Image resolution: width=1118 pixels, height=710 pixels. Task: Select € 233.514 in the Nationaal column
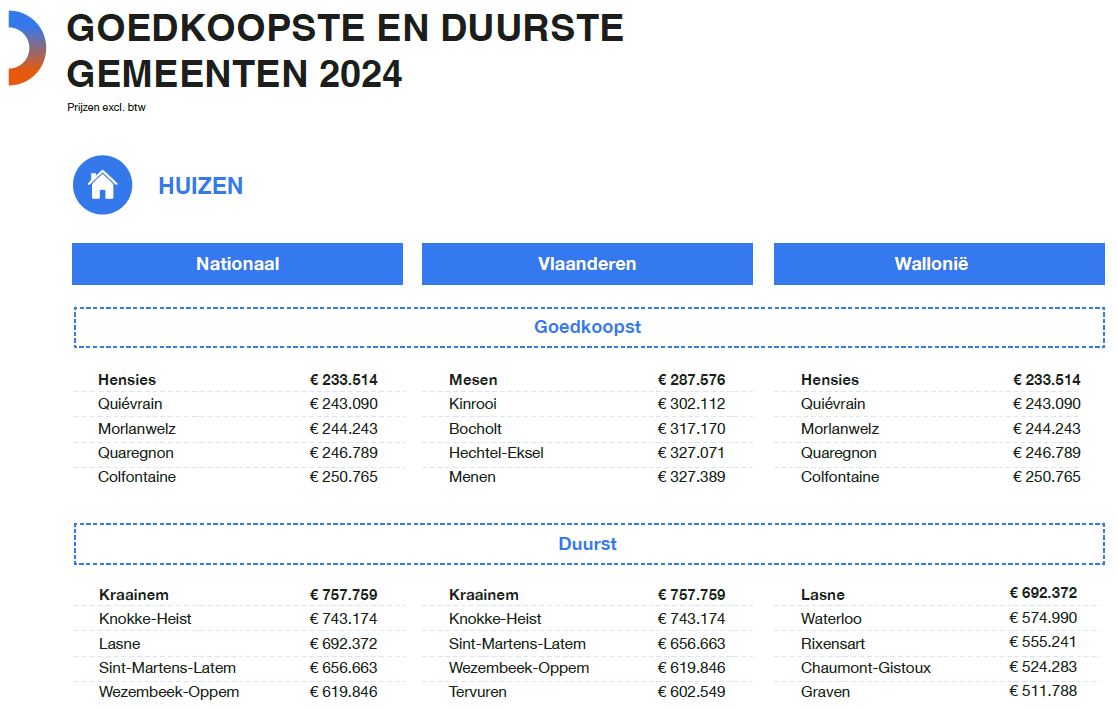[x=344, y=380]
